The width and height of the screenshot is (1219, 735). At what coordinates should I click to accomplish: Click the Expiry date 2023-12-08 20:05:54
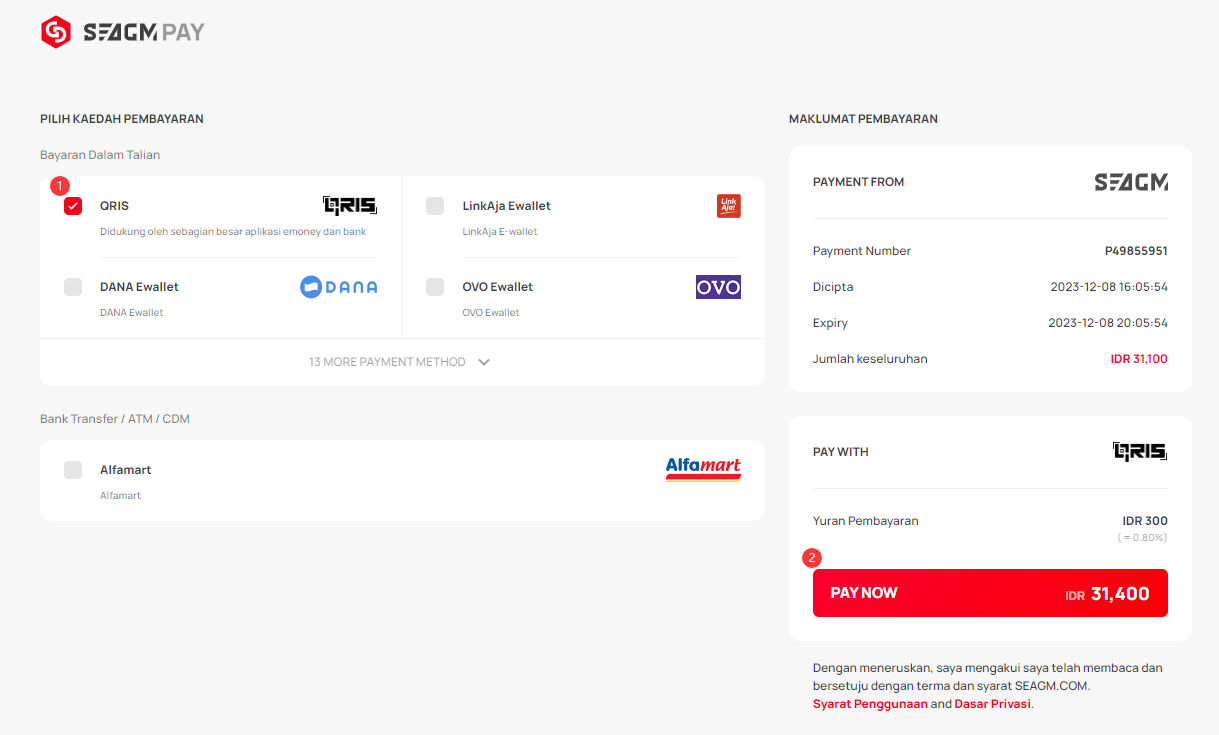pos(1109,323)
